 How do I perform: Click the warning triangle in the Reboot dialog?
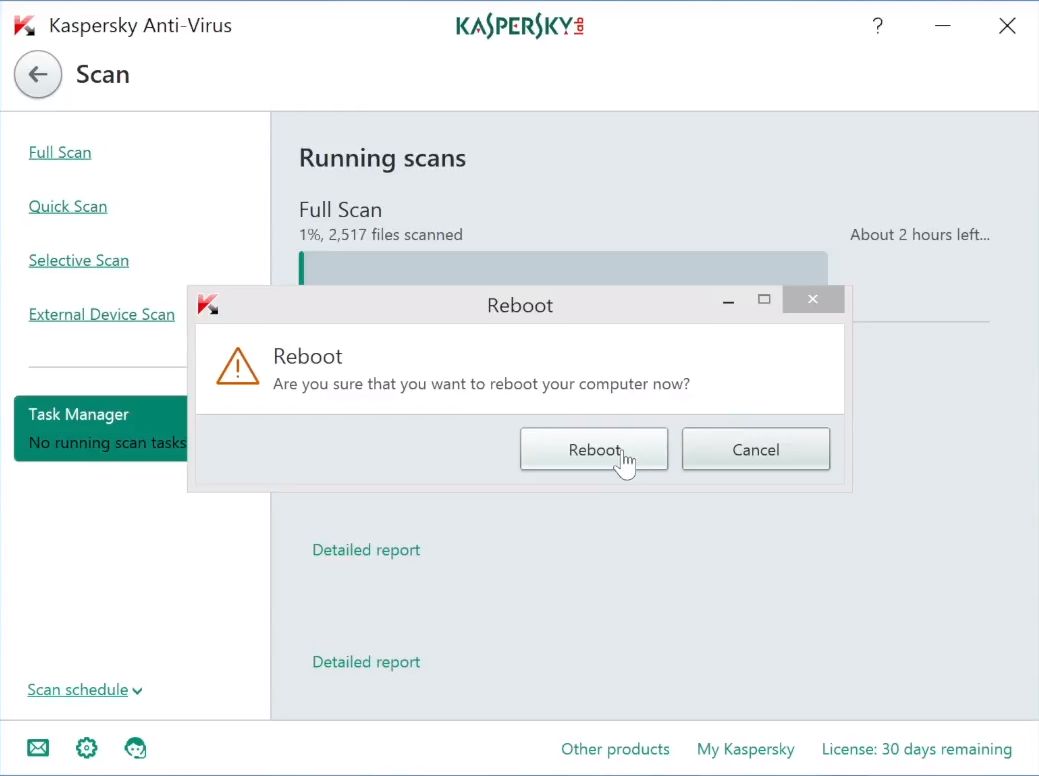[237, 368]
